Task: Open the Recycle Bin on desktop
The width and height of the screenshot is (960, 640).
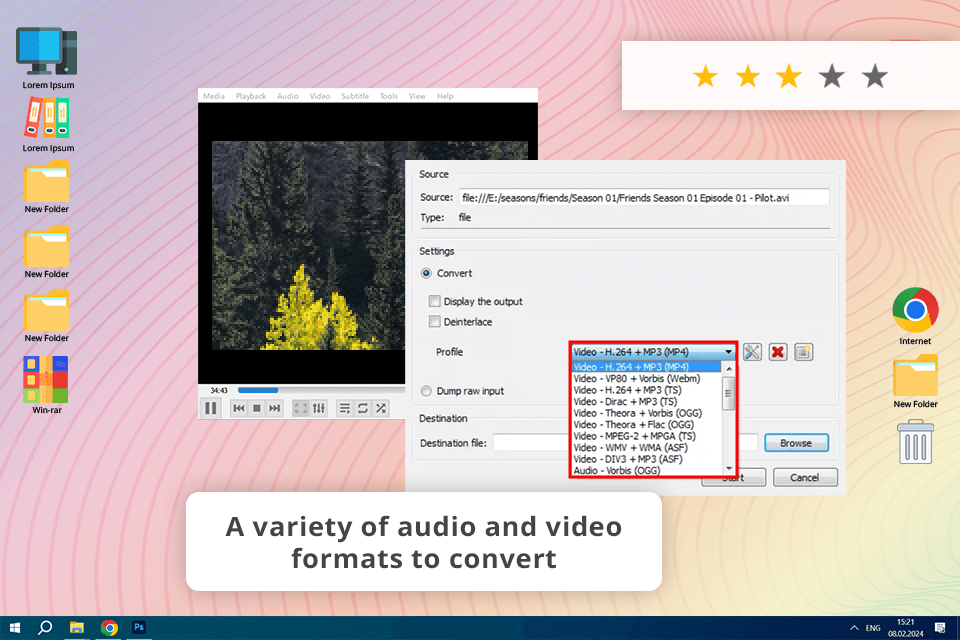Action: [x=915, y=442]
